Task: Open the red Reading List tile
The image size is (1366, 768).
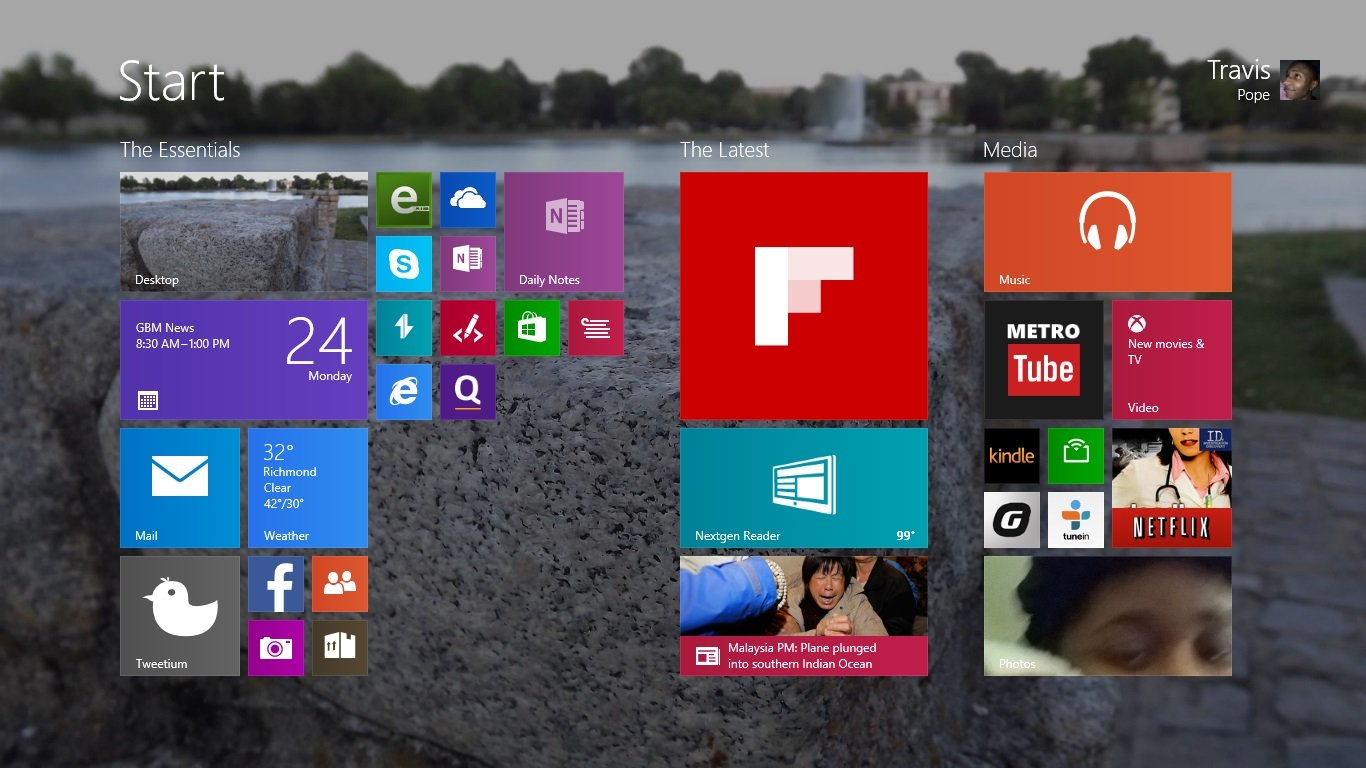Action: [596, 328]
